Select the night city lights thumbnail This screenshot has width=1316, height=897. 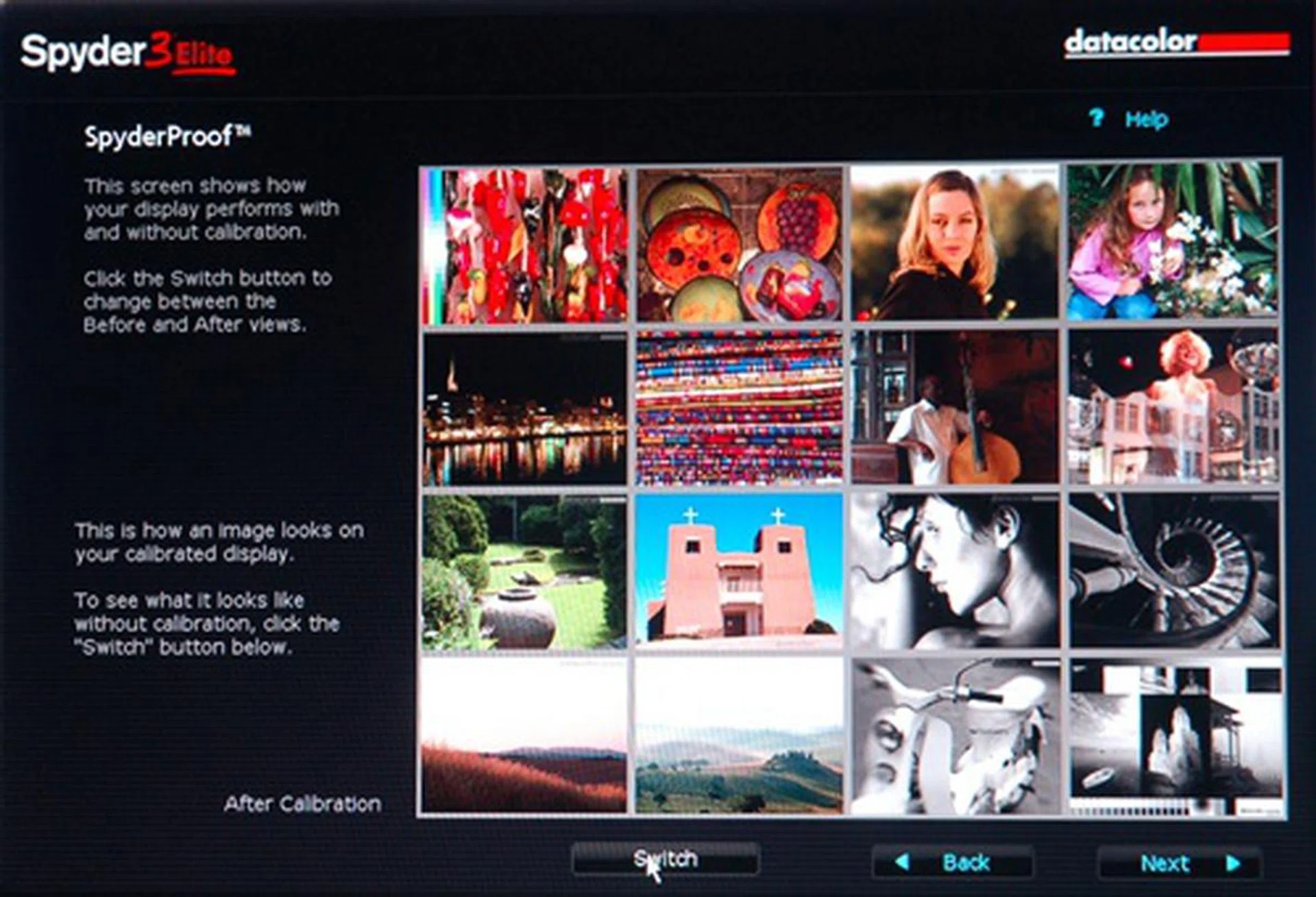coord(525,409)
